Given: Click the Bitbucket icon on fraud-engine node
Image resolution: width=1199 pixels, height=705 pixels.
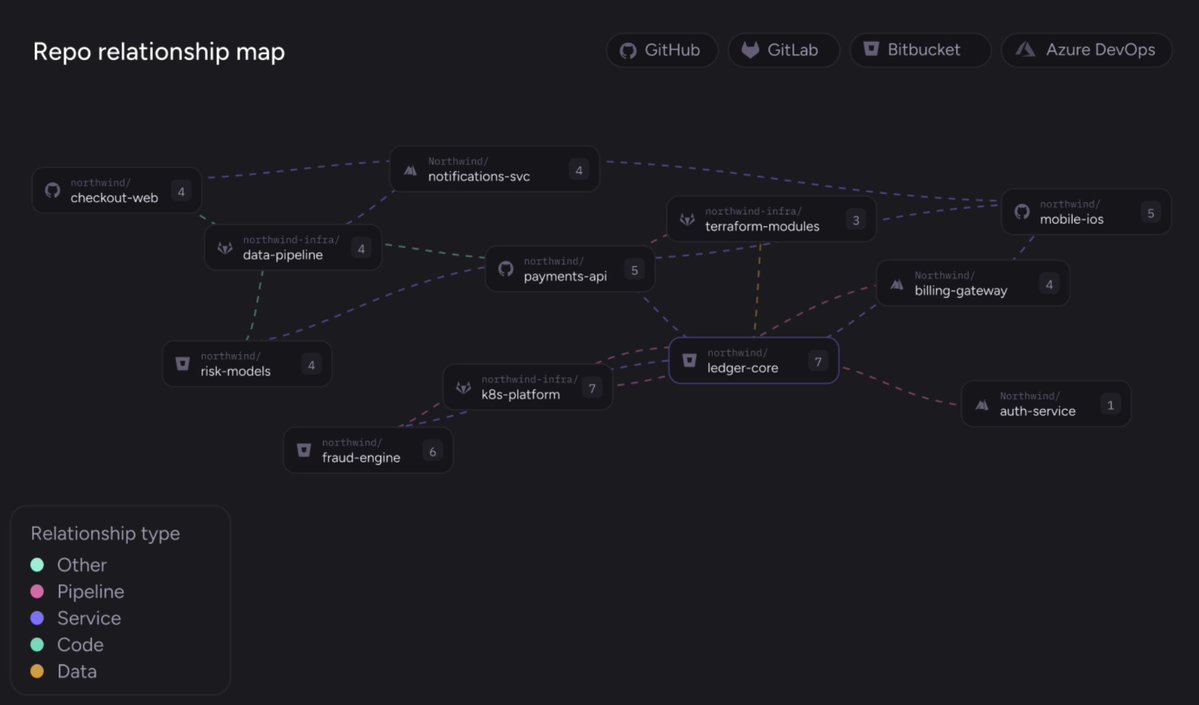Looking at the screenshot, I should 304,450.
